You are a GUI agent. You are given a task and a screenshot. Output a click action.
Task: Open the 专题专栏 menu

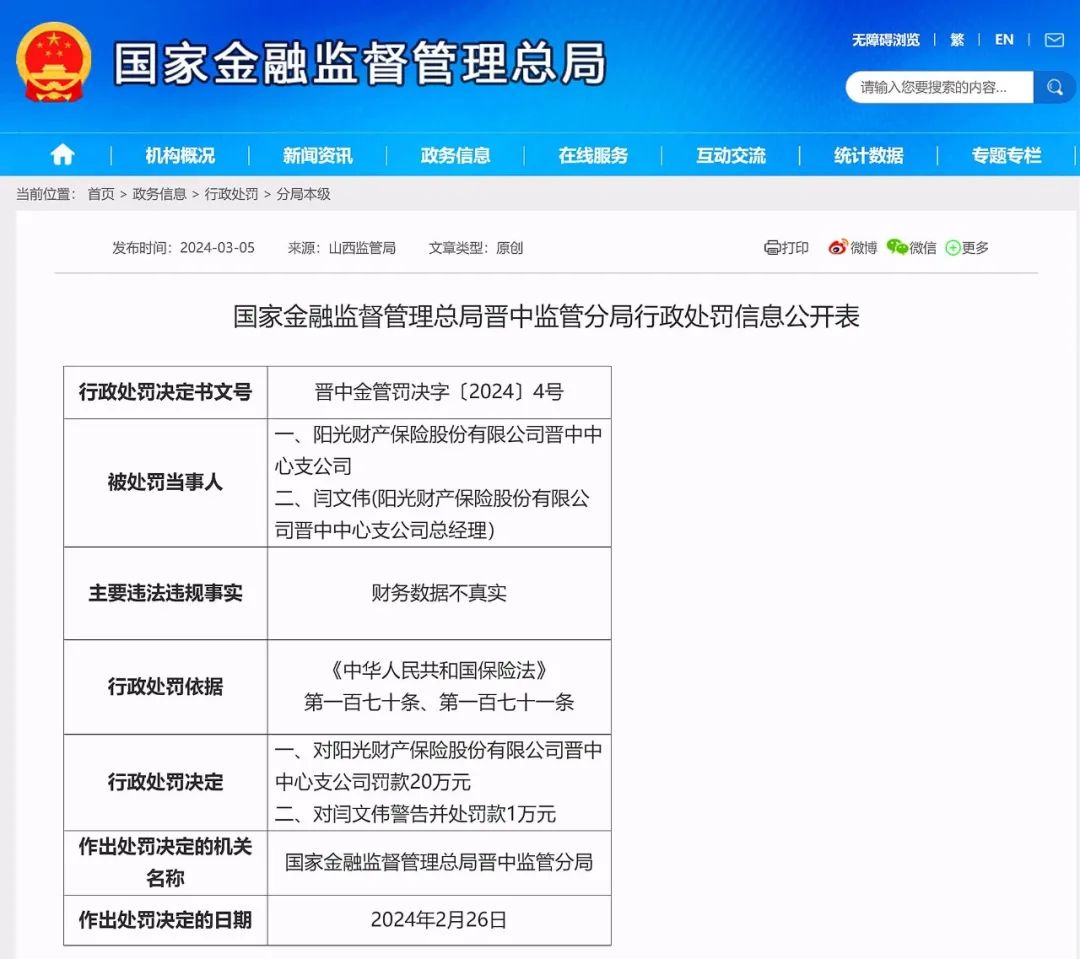click(1006, 155)
